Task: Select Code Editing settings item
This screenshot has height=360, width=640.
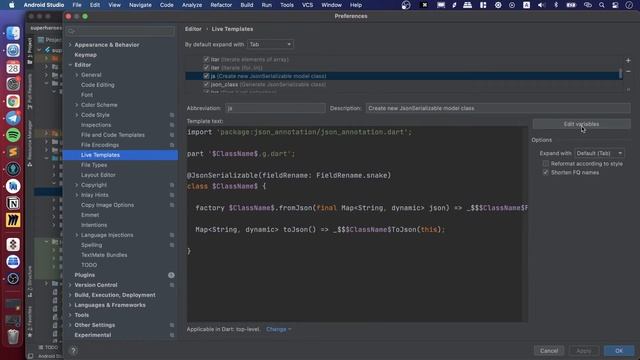Action: click(98, 85)
